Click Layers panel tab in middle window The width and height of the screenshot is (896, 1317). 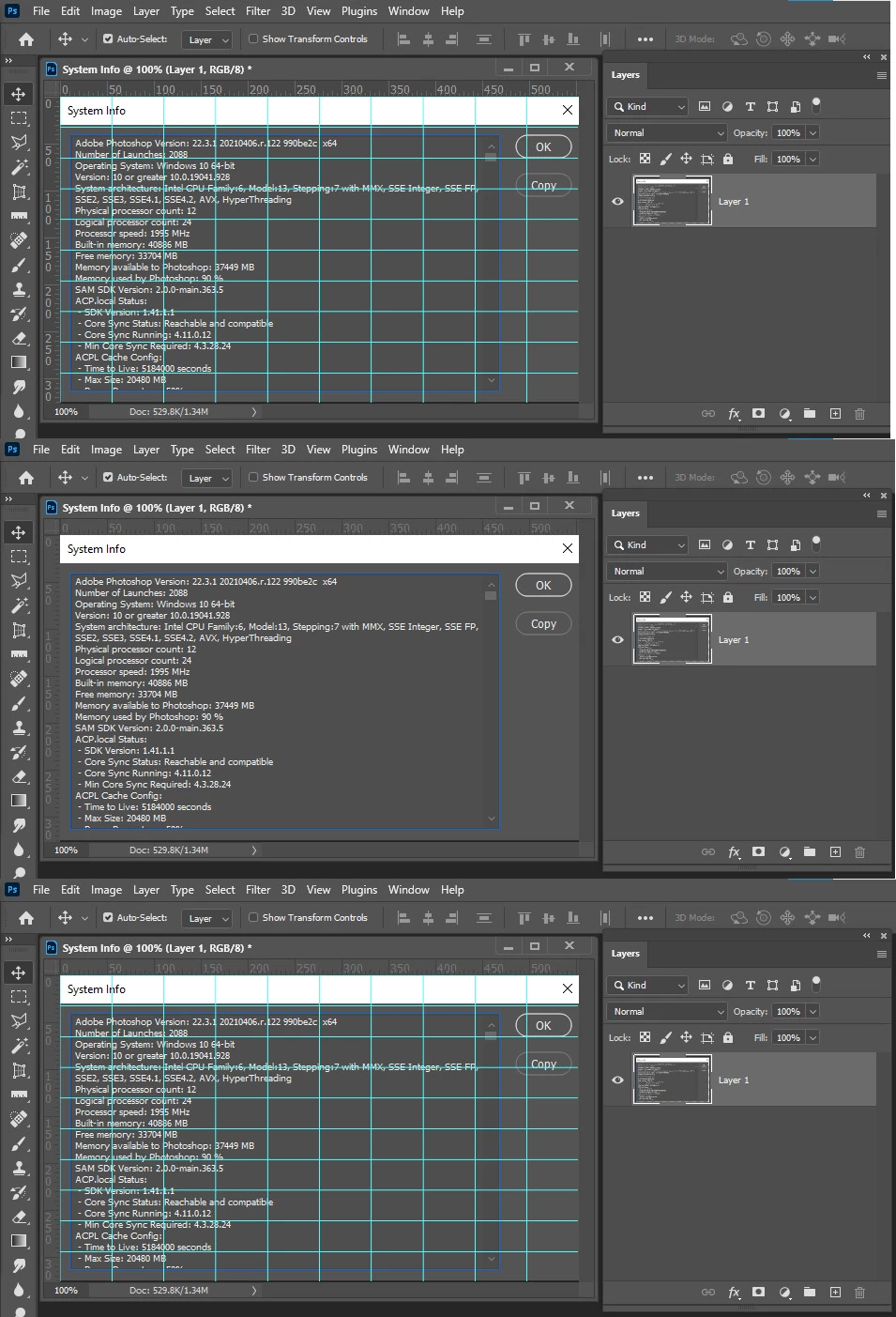click(x=626, y=513)
